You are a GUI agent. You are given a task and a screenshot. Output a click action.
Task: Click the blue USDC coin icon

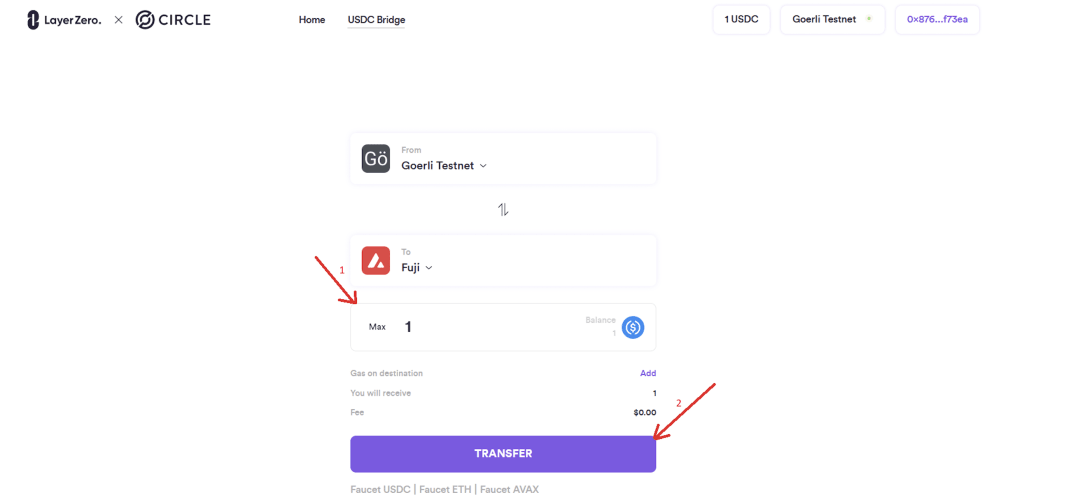633,327
